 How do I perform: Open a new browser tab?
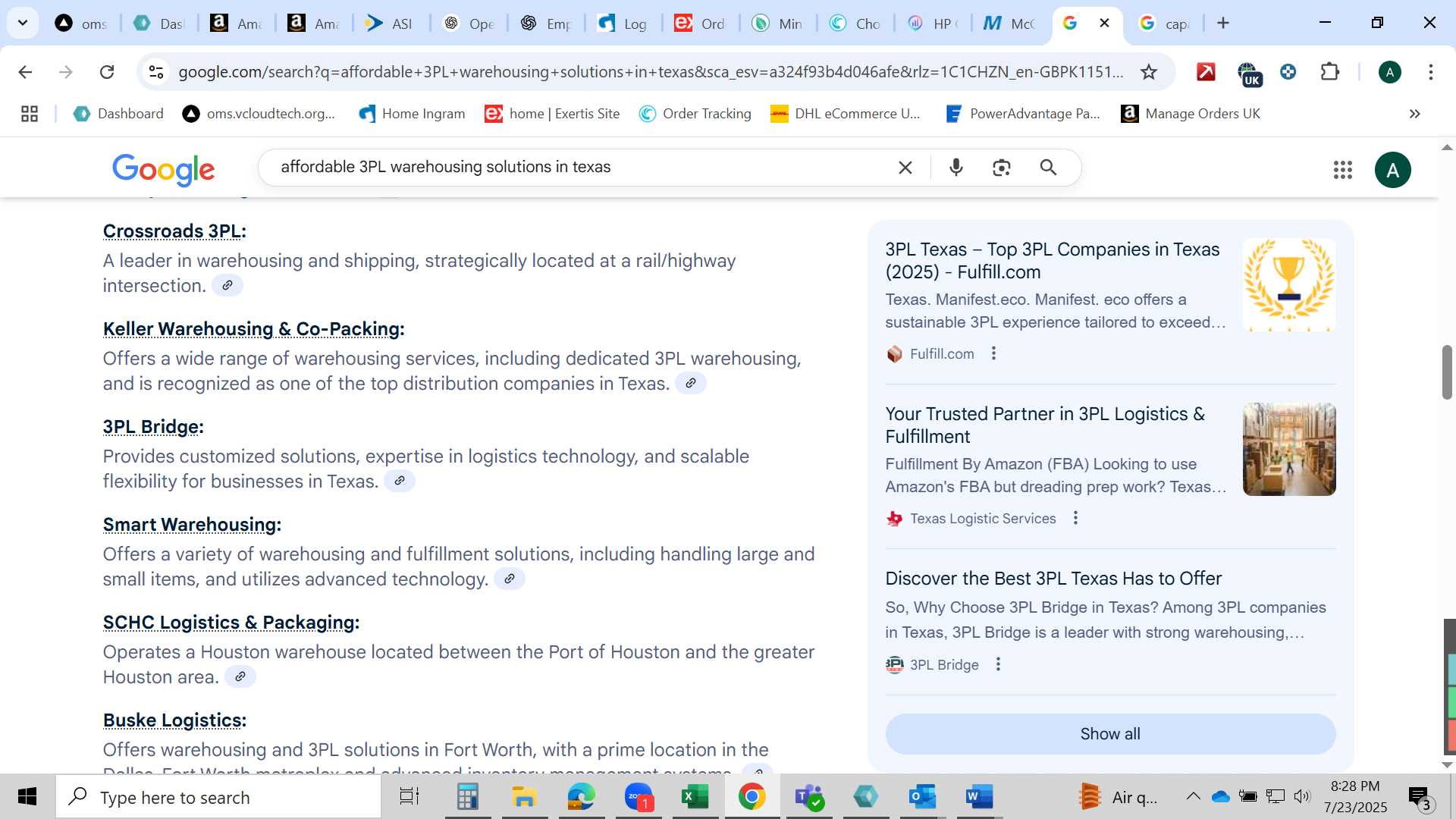[1223, 23]
